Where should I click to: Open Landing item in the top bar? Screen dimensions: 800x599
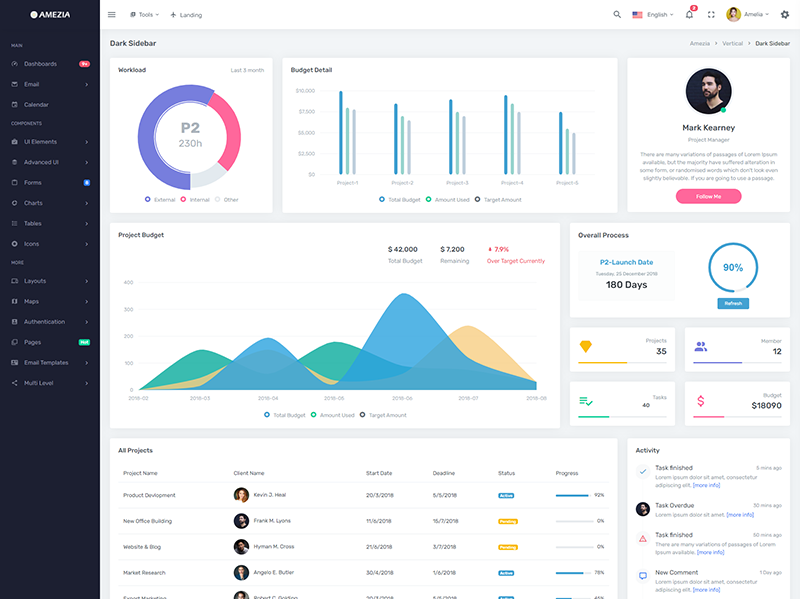point(186,15)
